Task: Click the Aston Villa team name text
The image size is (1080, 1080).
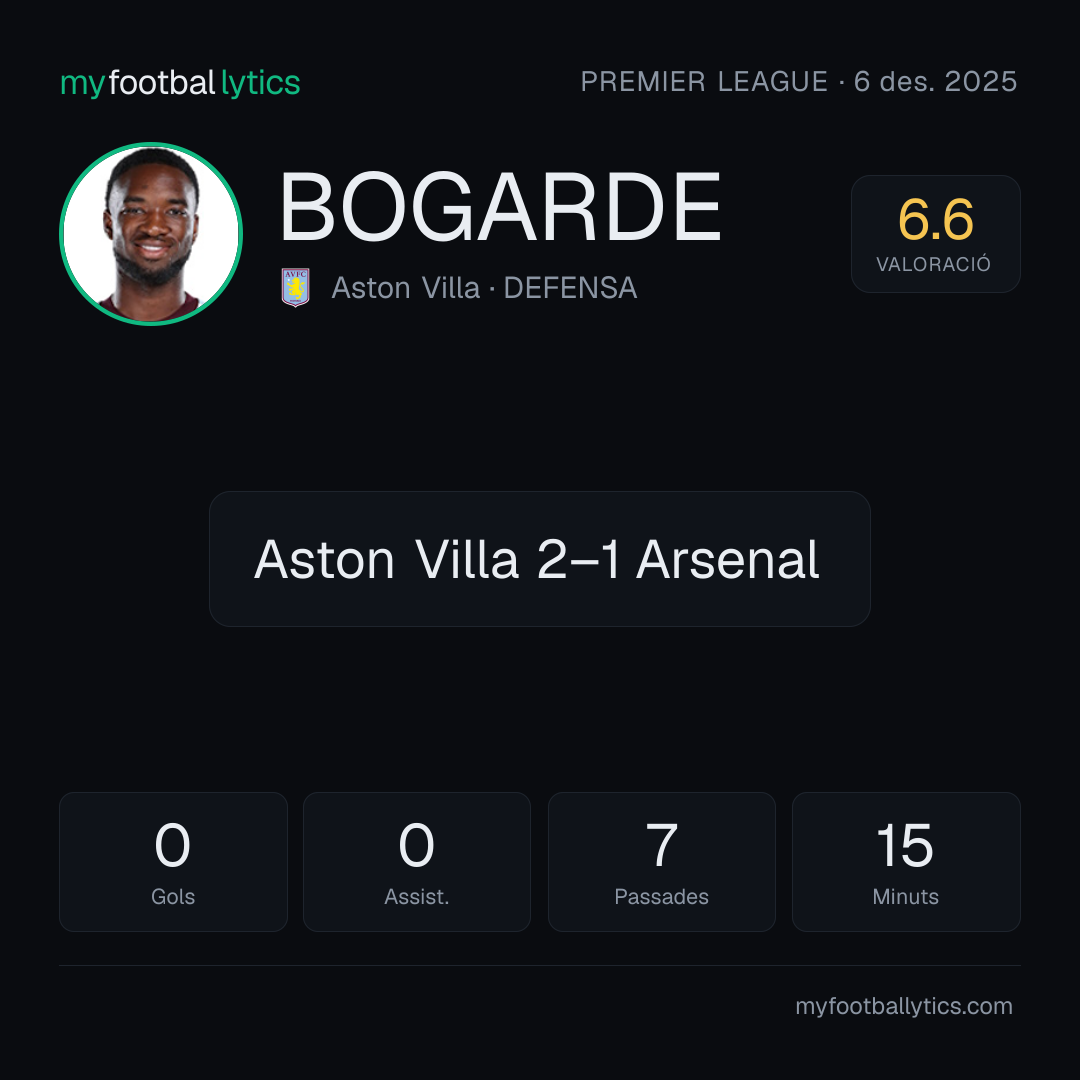Action: point(405,288)
